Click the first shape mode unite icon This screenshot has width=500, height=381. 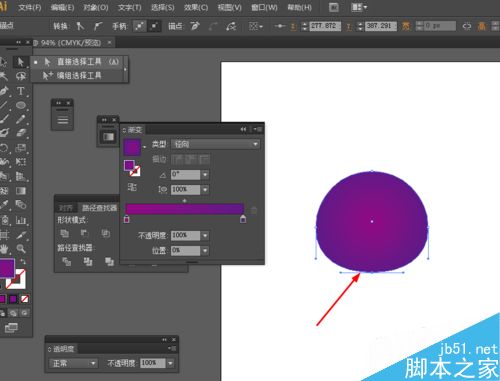coord(64,233)
